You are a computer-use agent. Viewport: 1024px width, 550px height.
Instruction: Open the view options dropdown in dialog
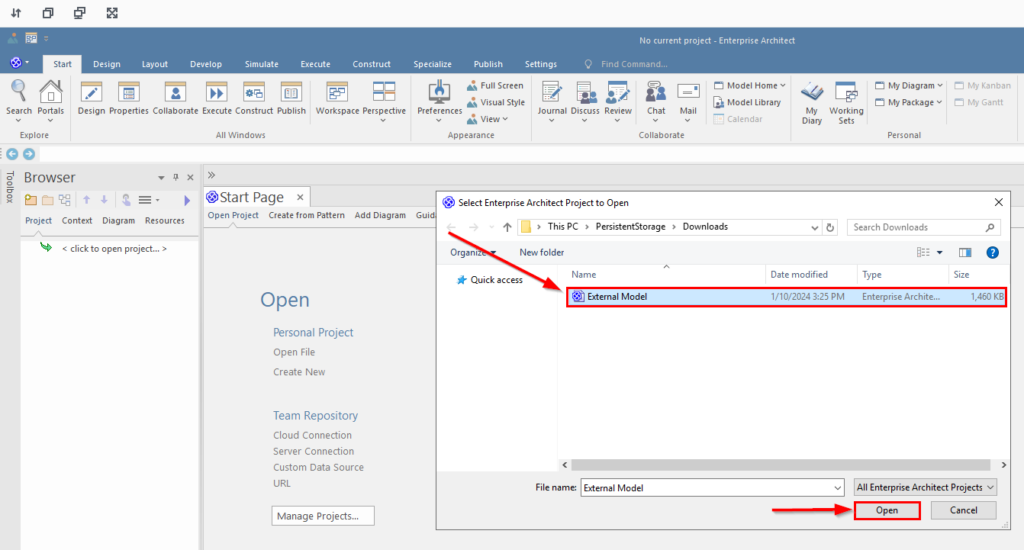[x=939, y=253]
